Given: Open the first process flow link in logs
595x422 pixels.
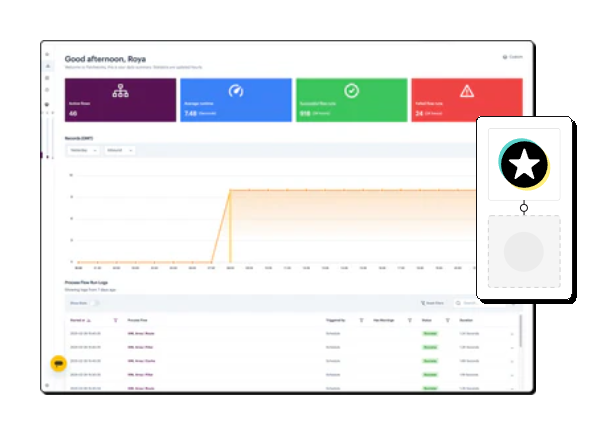Looking at the screenshot, I should pyautogui.click(x=141, y=334).
